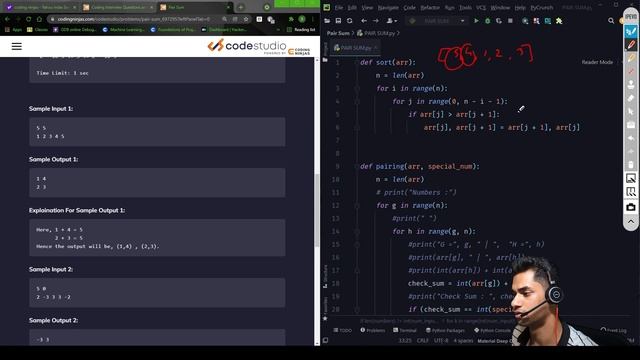This screenshot has height=360, width=640.
Task: Select the Pair Sum breadcrumb
Action: coord(338,33)
